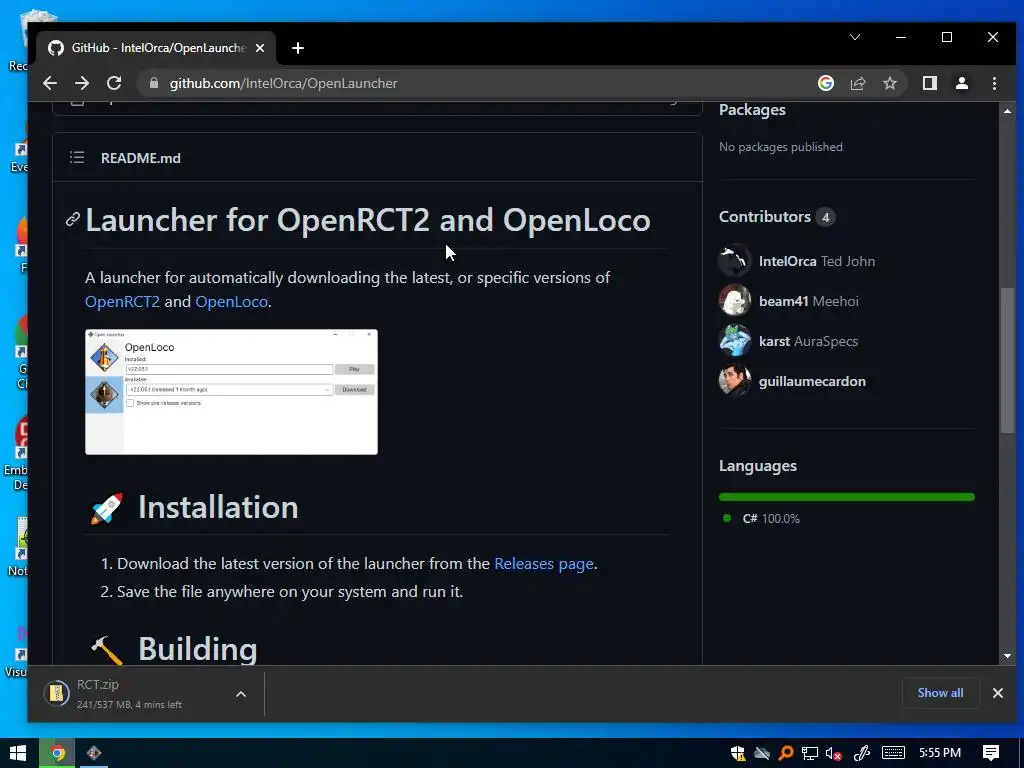Image resolution: width=1024 pixels, height=768 pixels.
Task: Open guillaumecardon profile link
Action: (812, 381)
